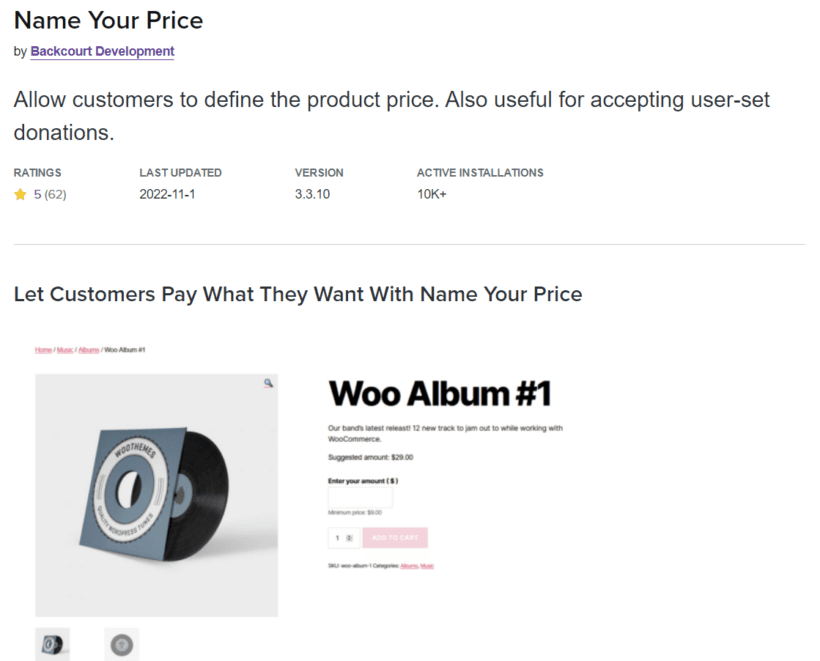Decrement quantity using the down stepper arrow
Image resolution: width=820 pixels, height=661 pixels.
pyautogui.click(x=349, y=542)
